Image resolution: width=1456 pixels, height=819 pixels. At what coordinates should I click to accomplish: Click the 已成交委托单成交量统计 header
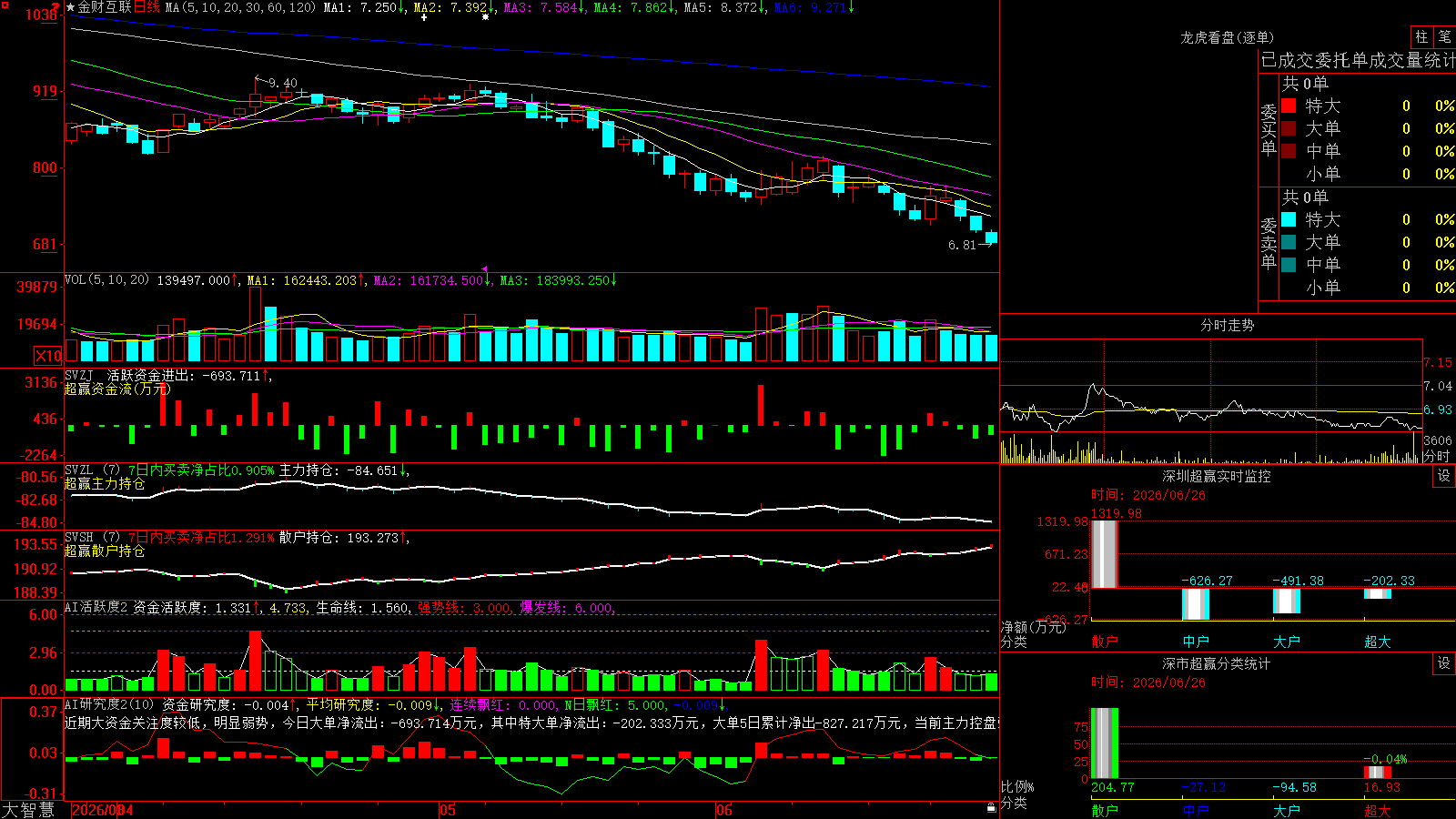(1359, 60)
